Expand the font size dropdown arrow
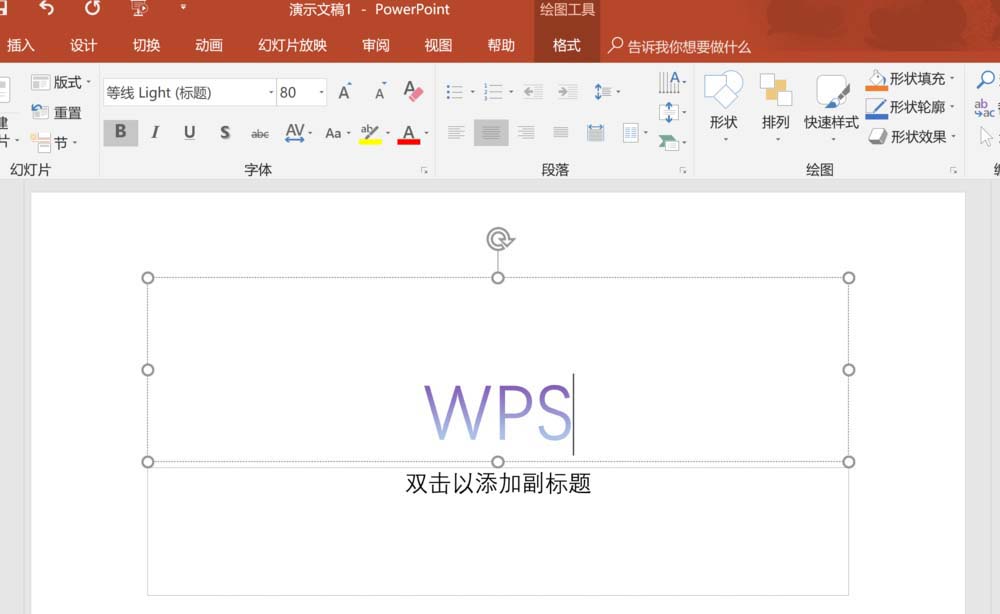The width and height of the screenshot is (1000, 614). [321, 93]
